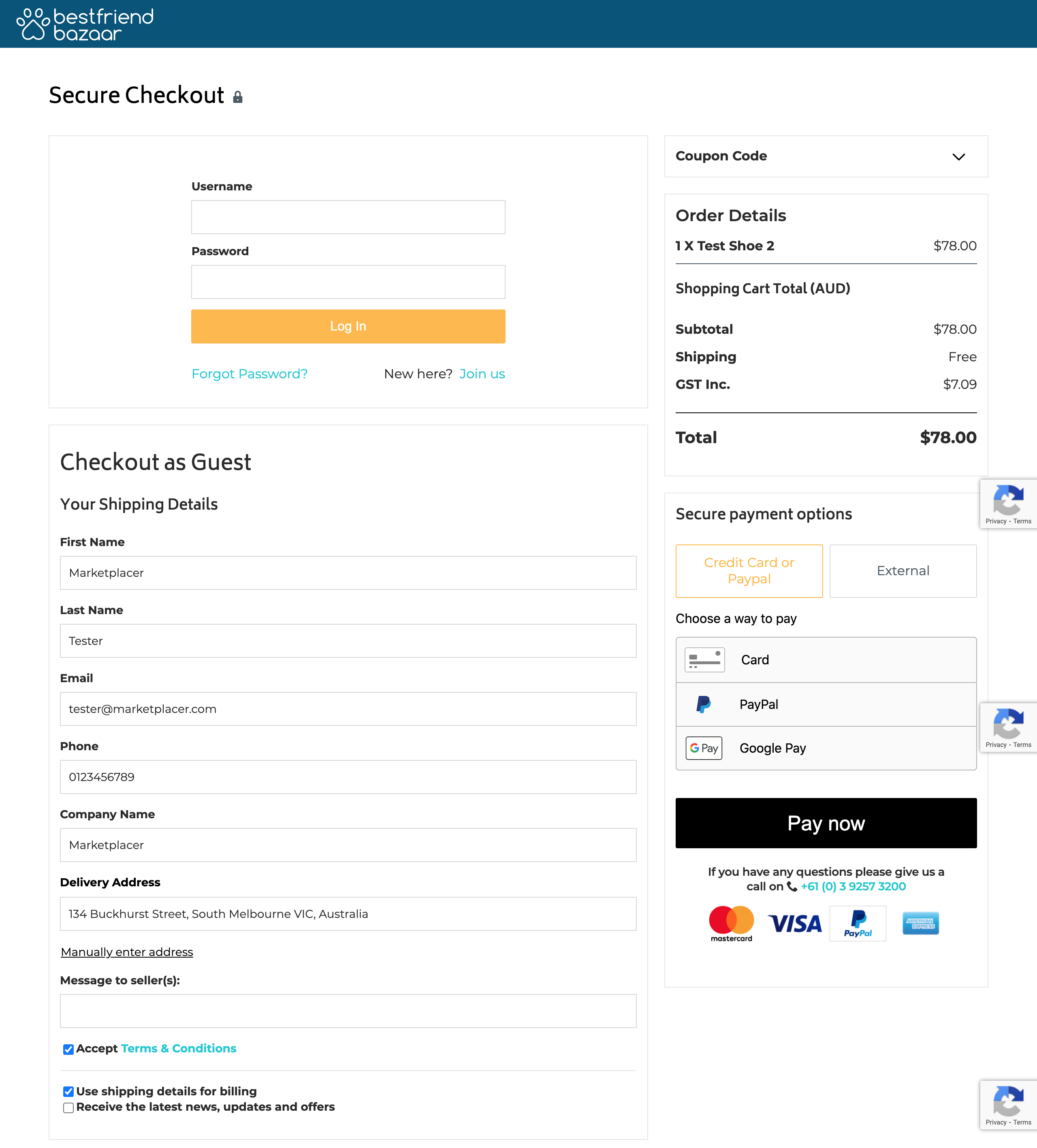Click the padlock icon beside Secure Checkout
The height and width of the screenshot is (1148, 1037).
click(x=237, y=97)
